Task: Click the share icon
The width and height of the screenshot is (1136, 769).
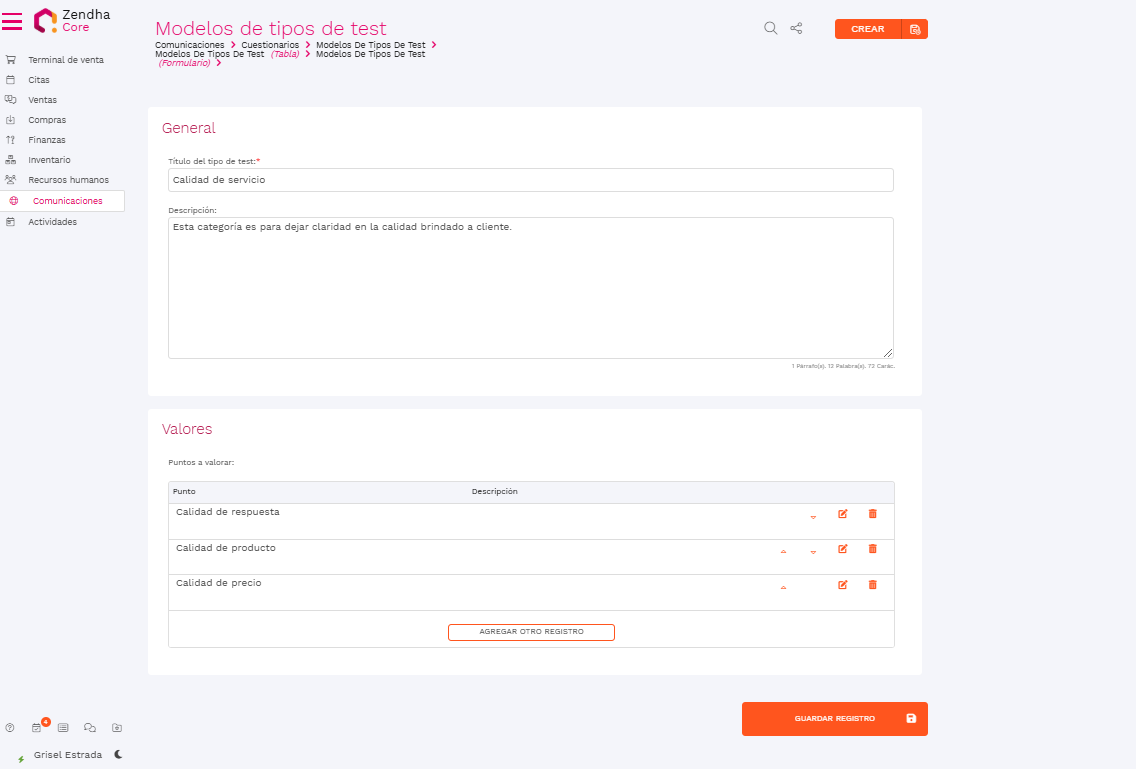Action: coord(797,28)
